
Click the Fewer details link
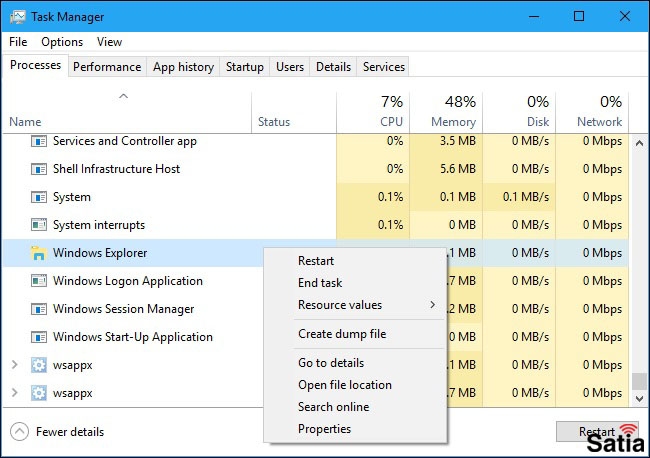(70, 432)
